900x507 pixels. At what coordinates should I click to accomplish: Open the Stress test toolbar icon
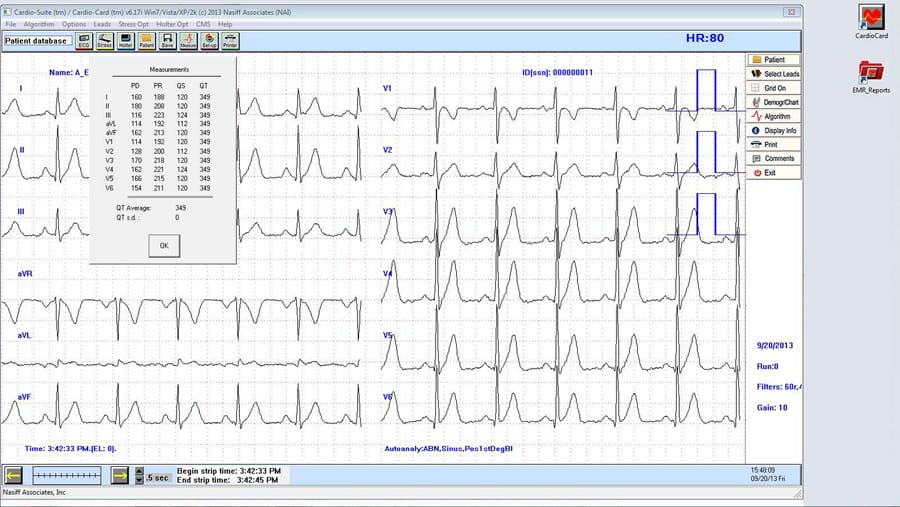(105, 41)
